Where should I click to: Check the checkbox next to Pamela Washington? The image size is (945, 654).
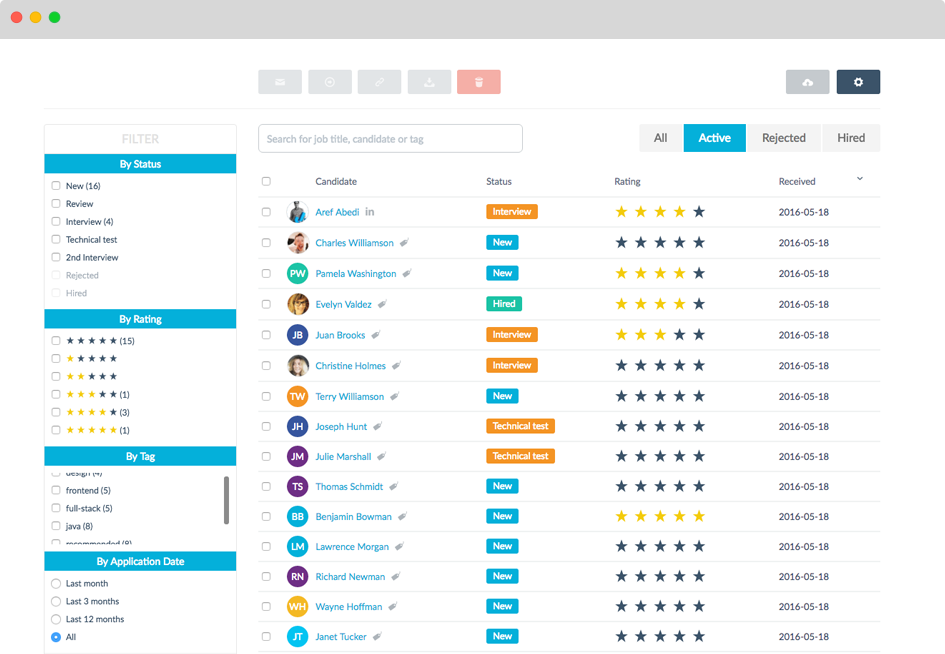[x=266, y=273]
